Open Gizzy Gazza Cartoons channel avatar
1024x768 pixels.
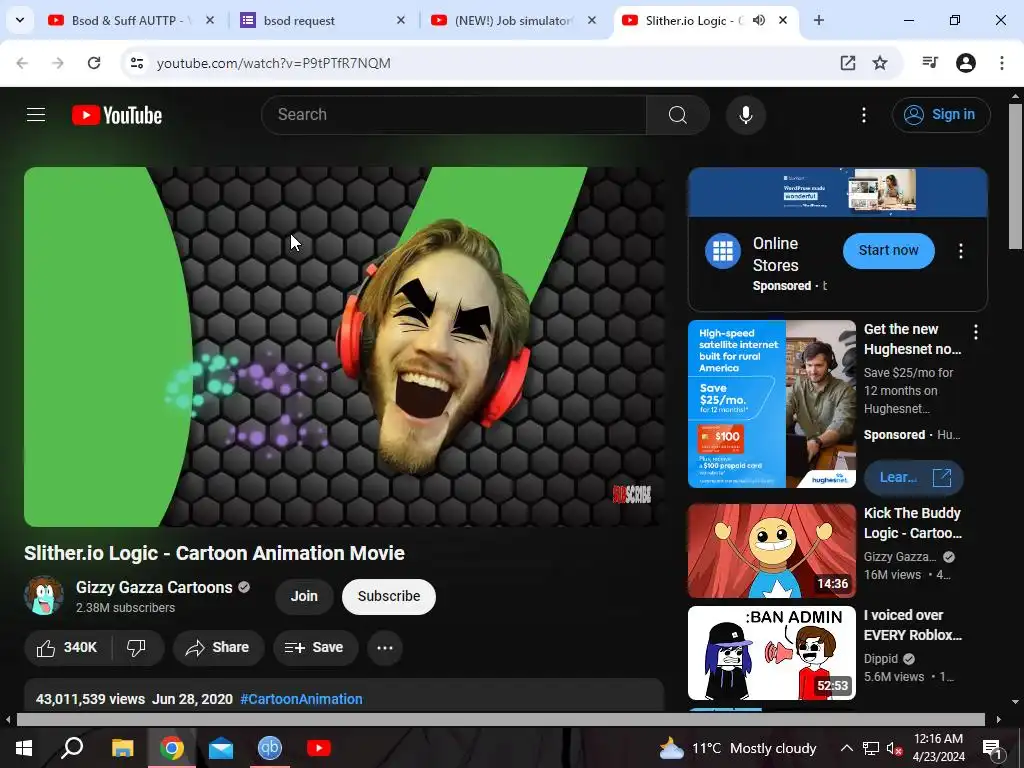click(x=44, y=596)
